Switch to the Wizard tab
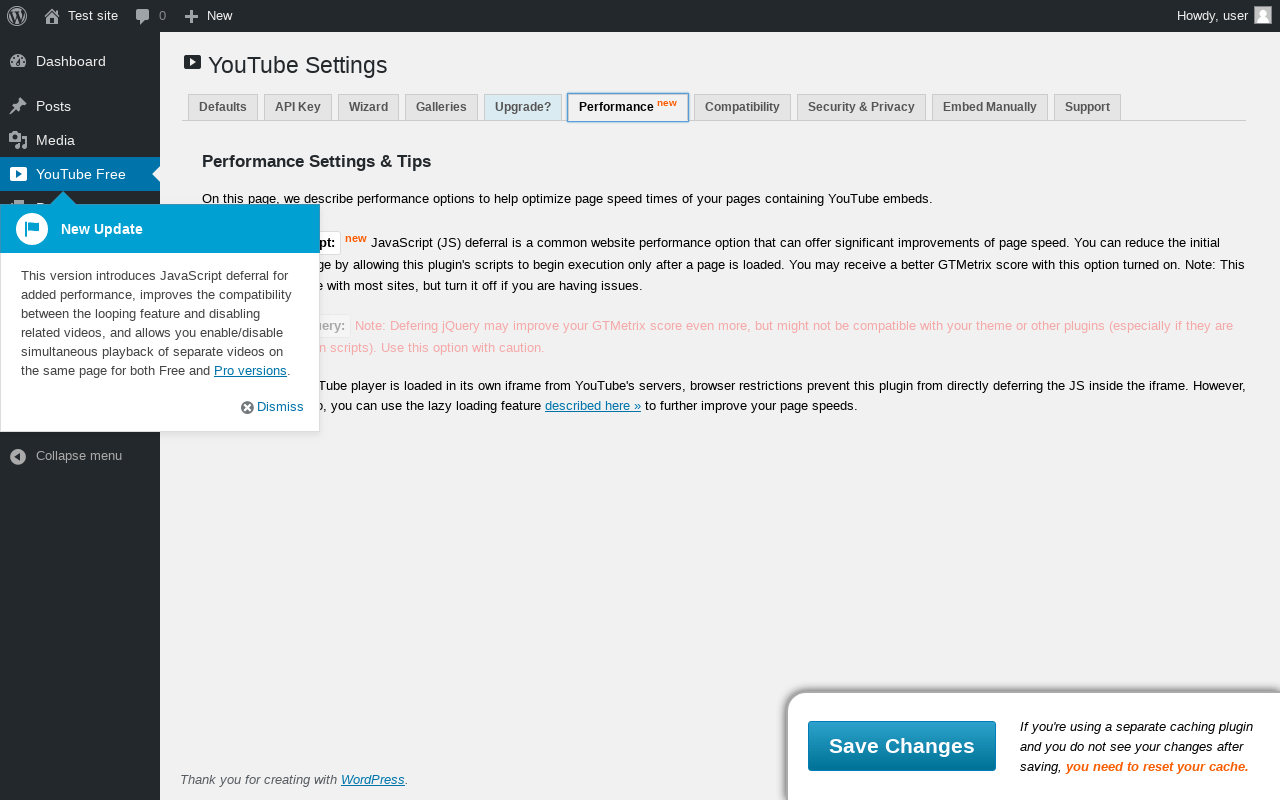This screenshot has height=800, width=1280. tap(368, 107)
